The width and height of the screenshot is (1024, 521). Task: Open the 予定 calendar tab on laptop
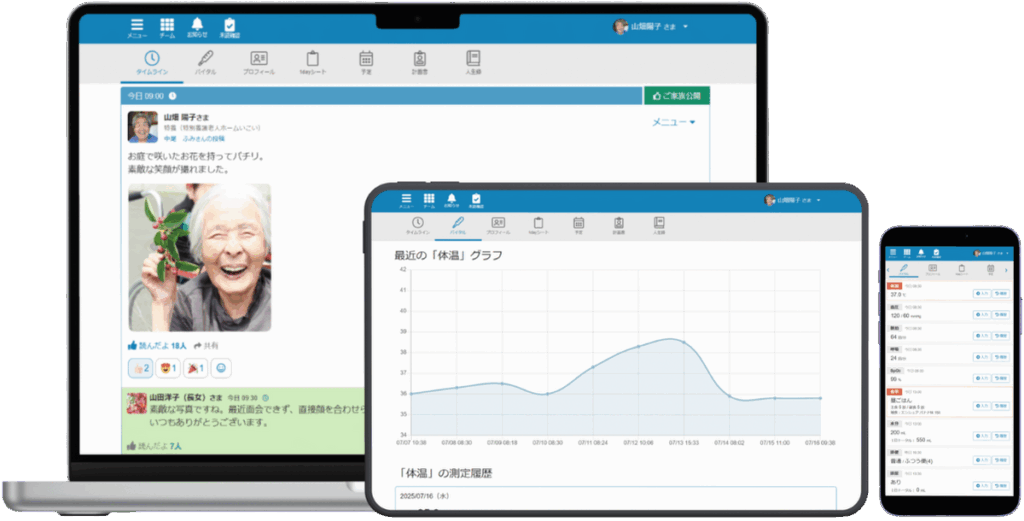click(x=366, y=63)
